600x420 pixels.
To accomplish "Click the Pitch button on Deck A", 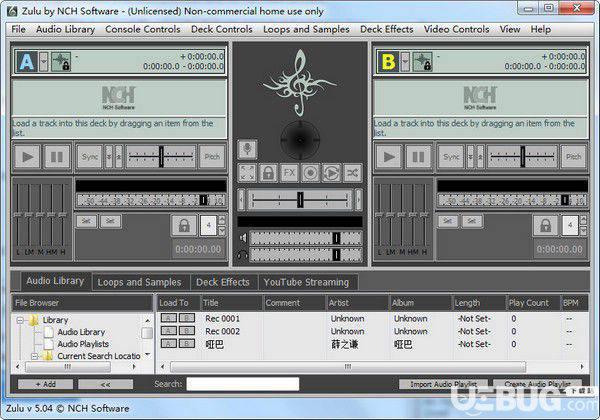I will (212, 156).
